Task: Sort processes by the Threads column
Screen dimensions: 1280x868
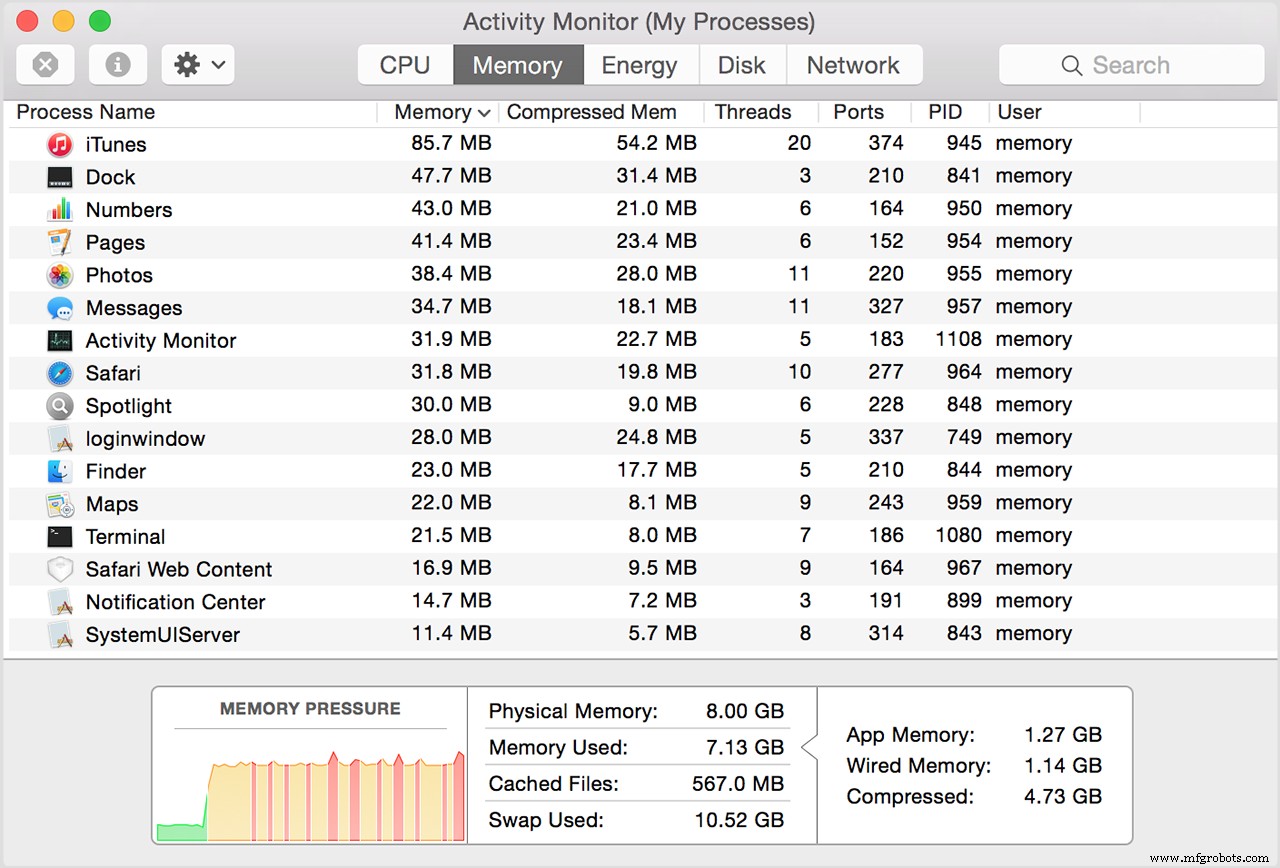Action: point(753,112)
